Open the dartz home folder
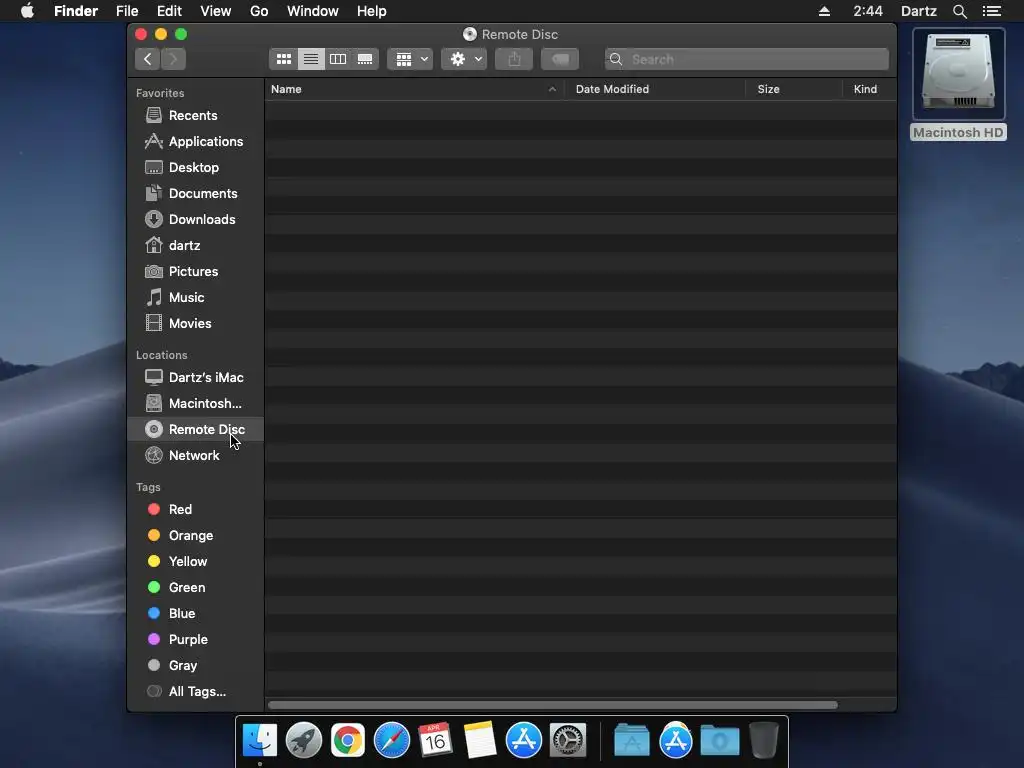The width and height of the screenshot is (1024, 768). (x=195, y=246)
